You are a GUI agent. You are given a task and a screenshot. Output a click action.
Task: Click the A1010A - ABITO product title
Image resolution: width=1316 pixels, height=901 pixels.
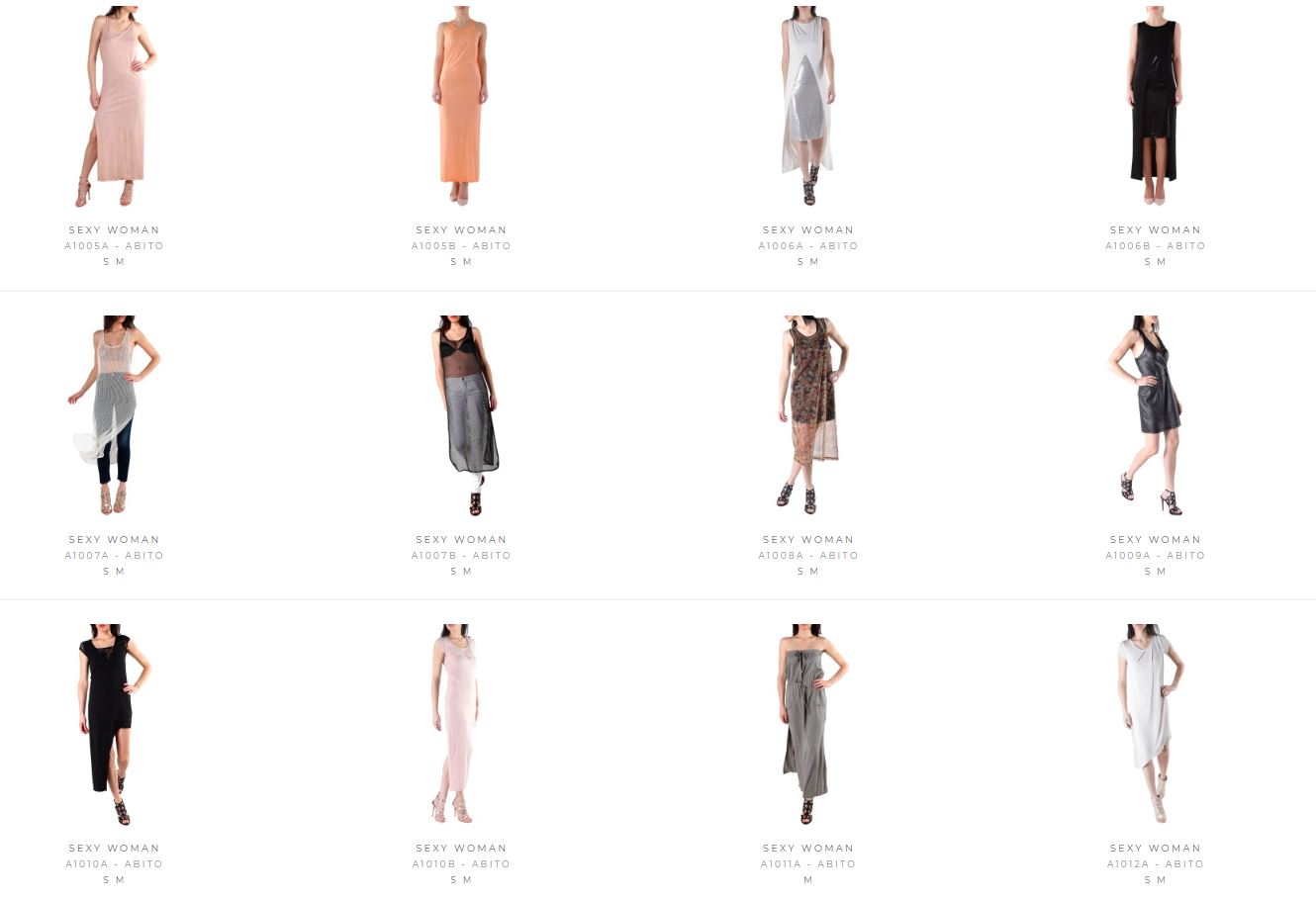[114, 864]
